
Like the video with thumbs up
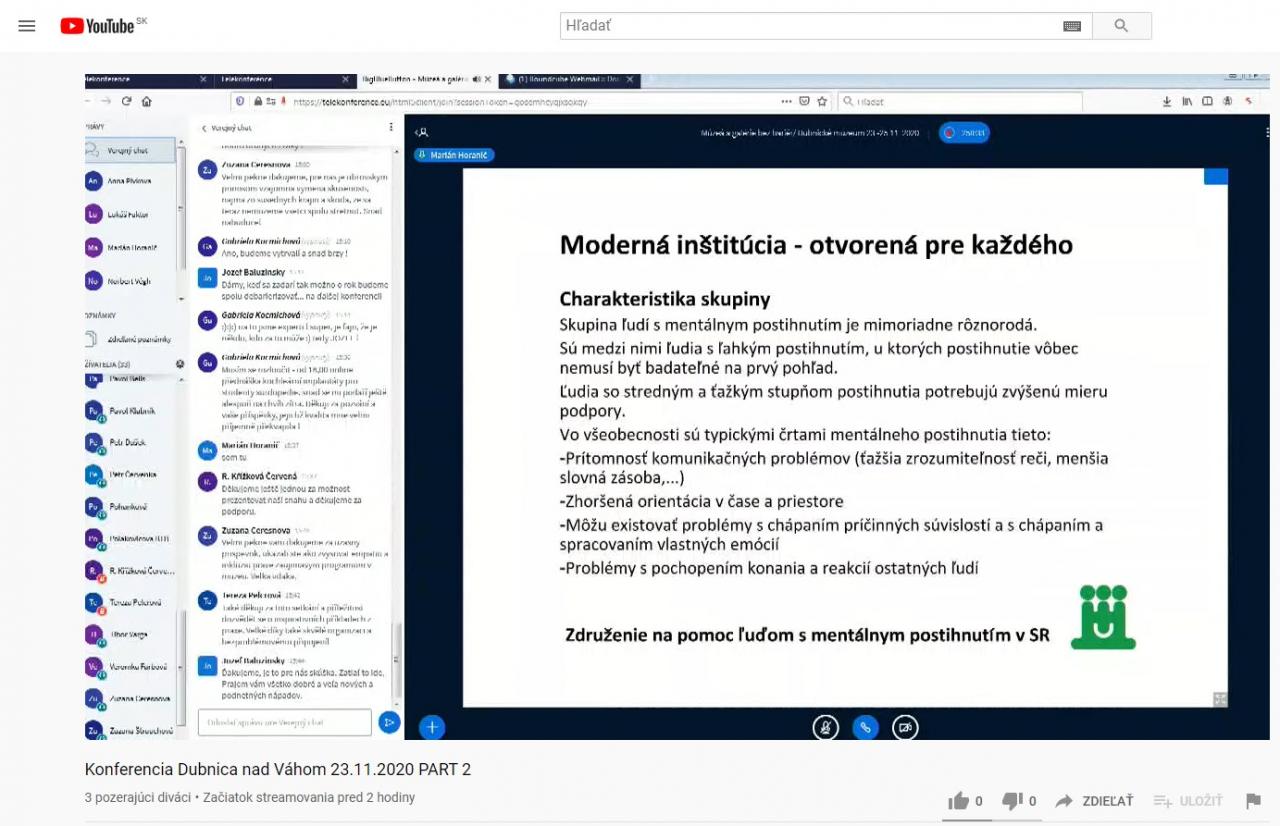coord(959,801)
